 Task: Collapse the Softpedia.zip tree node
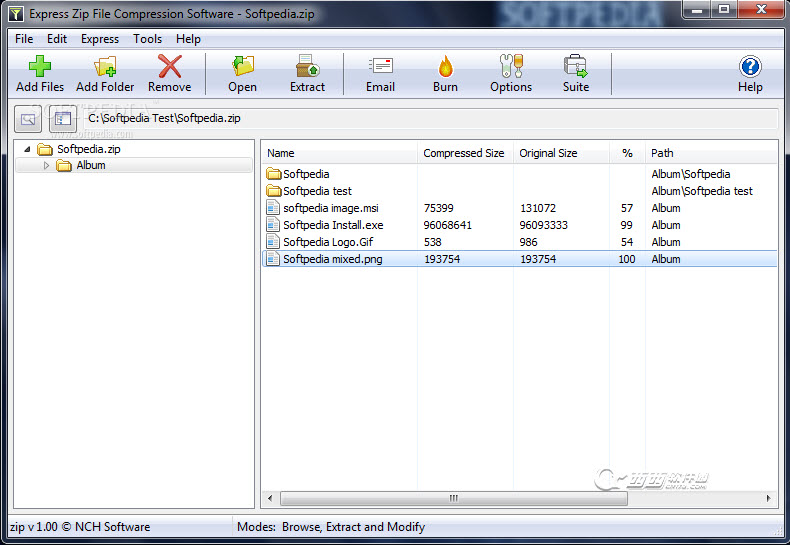27,149
